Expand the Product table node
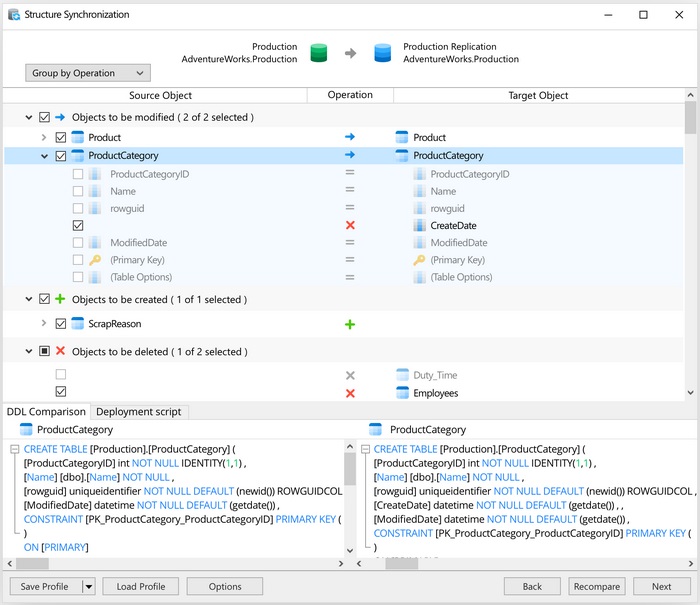700x605 pixels. point(44,137)
